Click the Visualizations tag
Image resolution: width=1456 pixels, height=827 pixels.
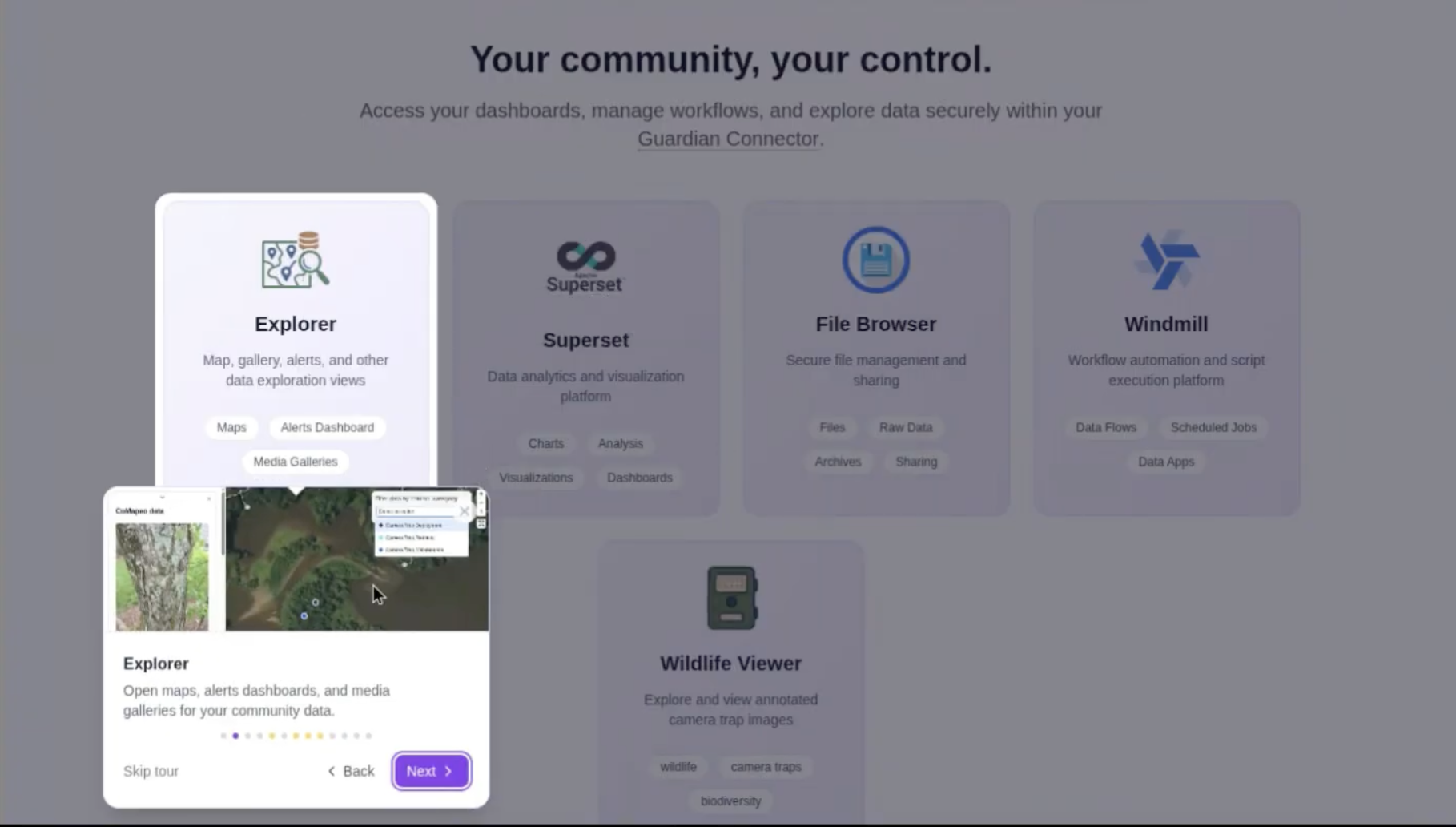[536, 478]
